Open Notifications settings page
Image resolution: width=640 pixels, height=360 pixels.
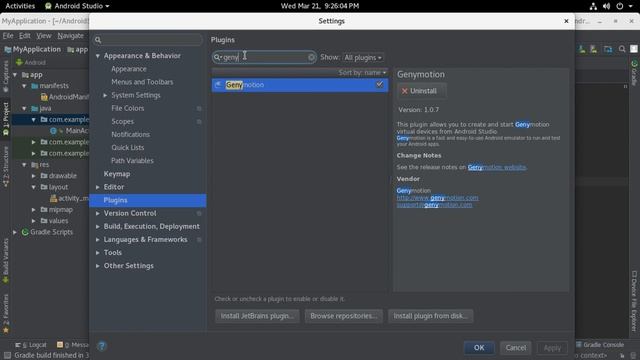click(131, 134)
